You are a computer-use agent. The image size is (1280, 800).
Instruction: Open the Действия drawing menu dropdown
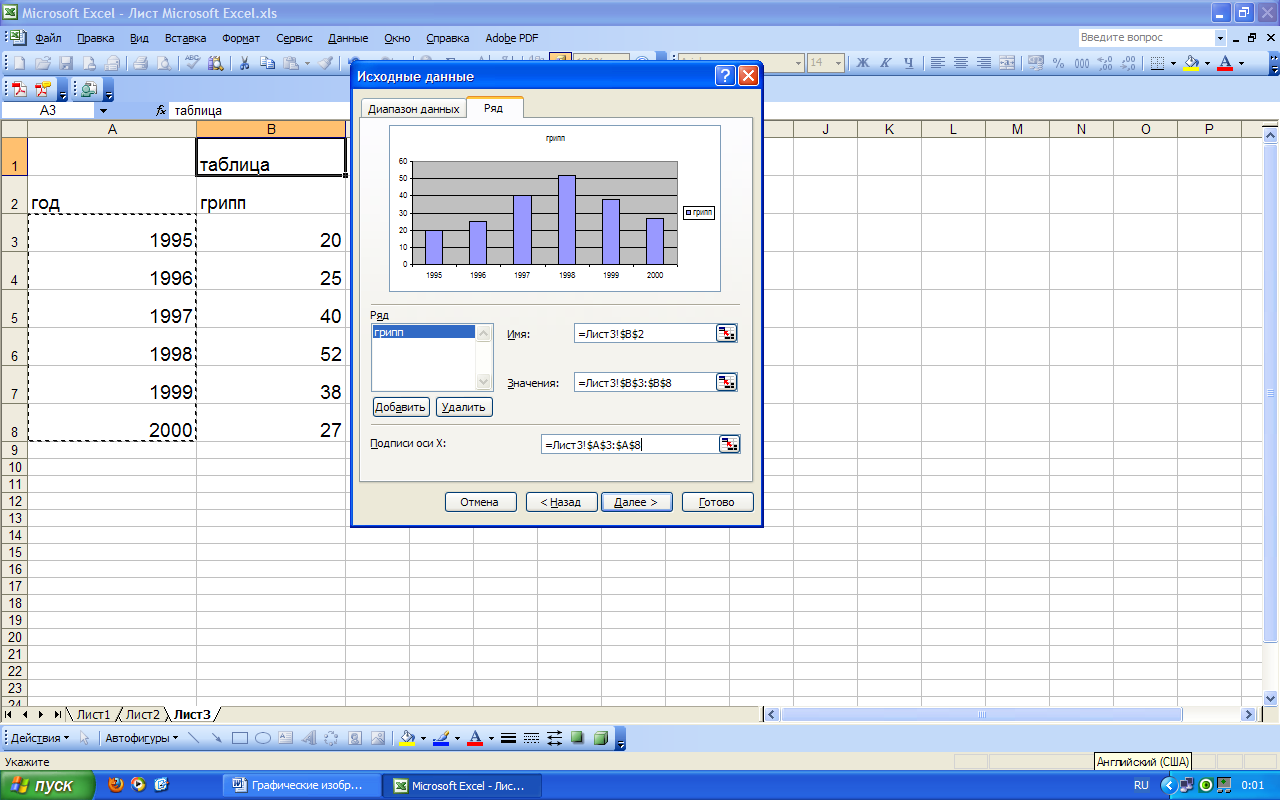coord(39,739)
